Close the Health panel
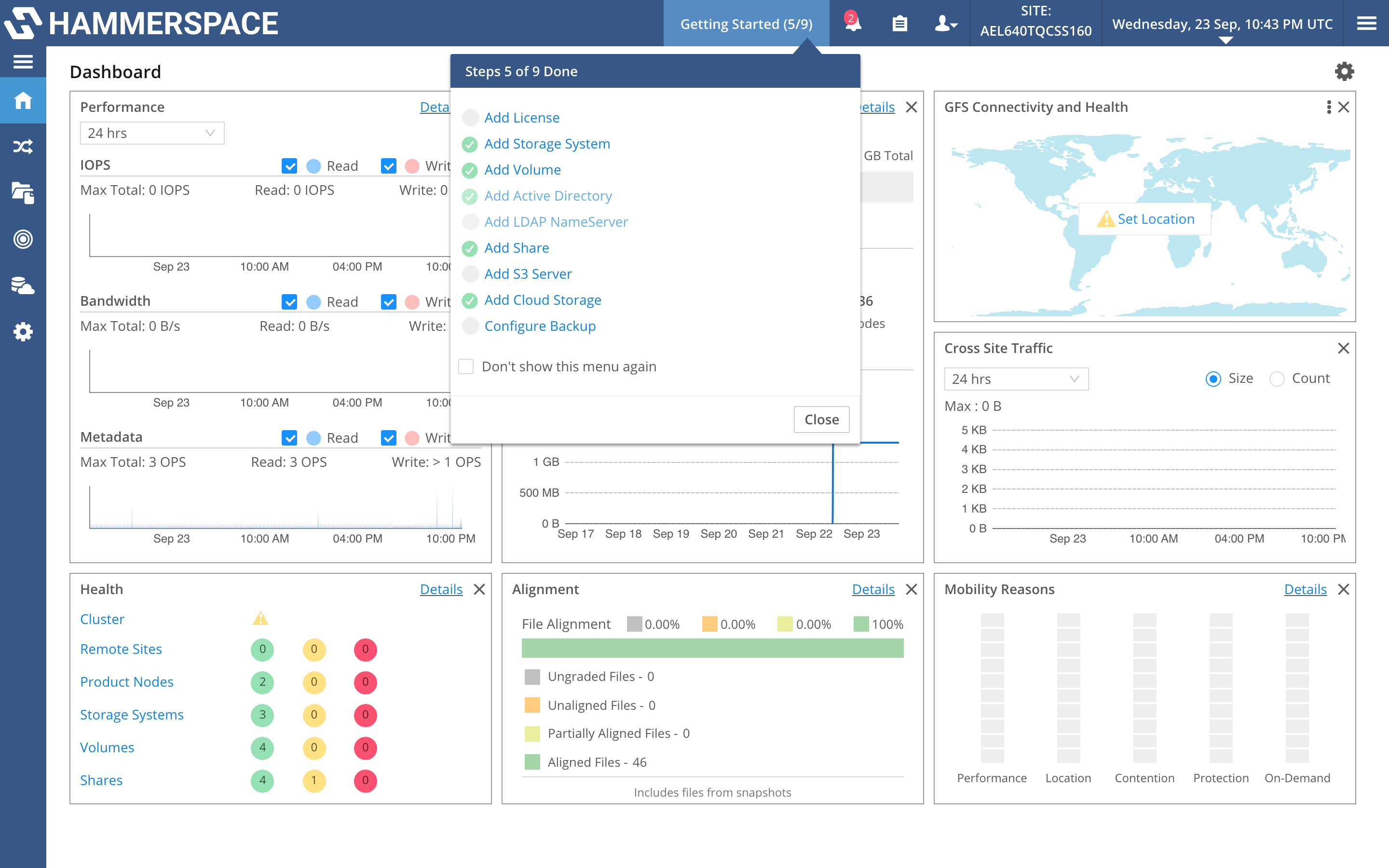 coord(479,590)
